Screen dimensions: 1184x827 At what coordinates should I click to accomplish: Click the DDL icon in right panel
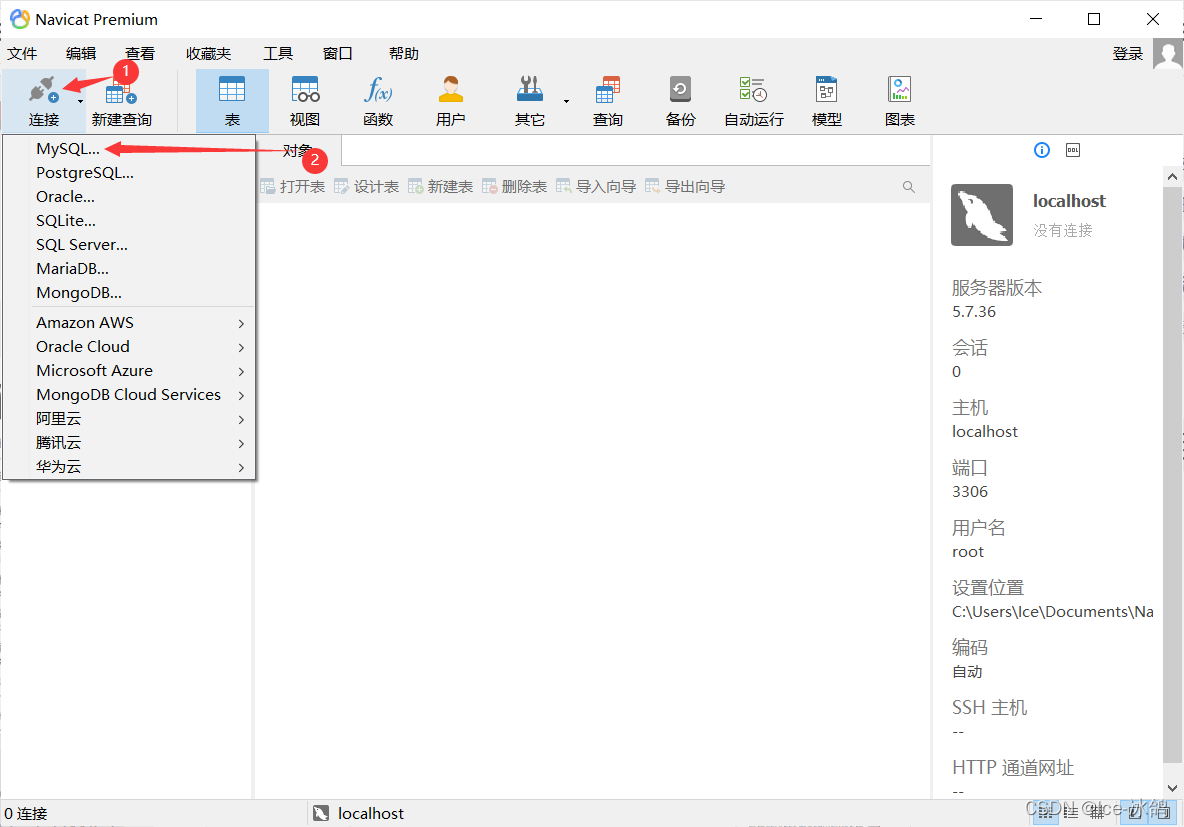click(x=1073, y=150)
